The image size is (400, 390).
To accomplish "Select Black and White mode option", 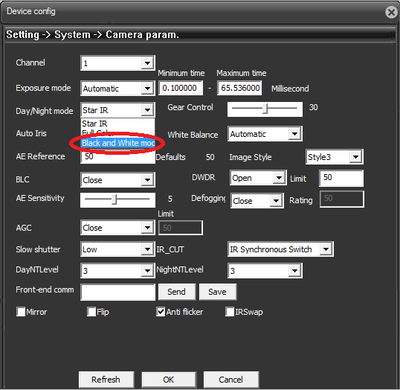I will (118, 143).
